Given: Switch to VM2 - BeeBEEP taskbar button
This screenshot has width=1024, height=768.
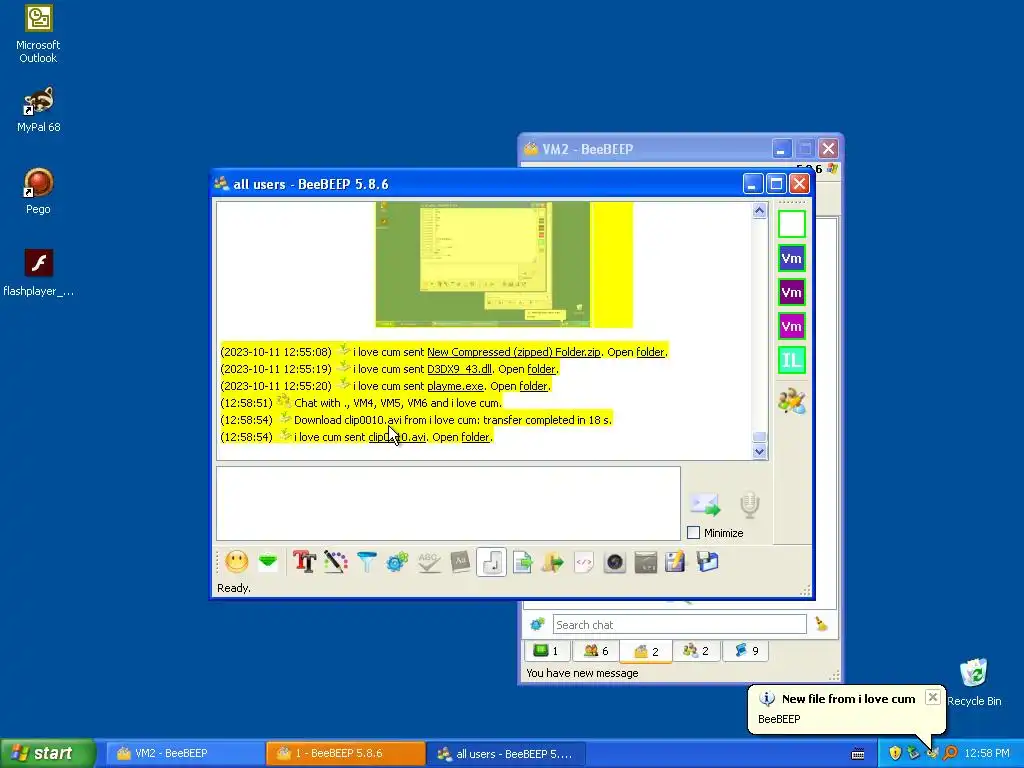Looking at the screenshot, I should coord(184,754).
